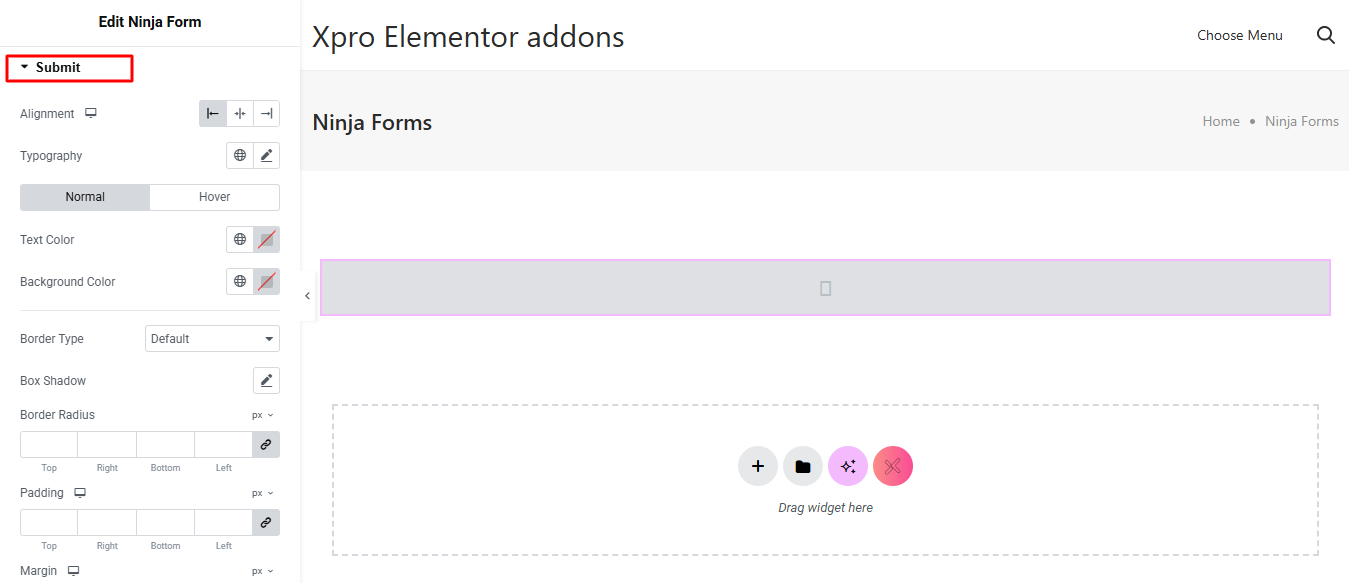Viewport: 1349px width, 583px height.
Task: Open the Background Color swatch picker
Action: click(x=266, y=281)
